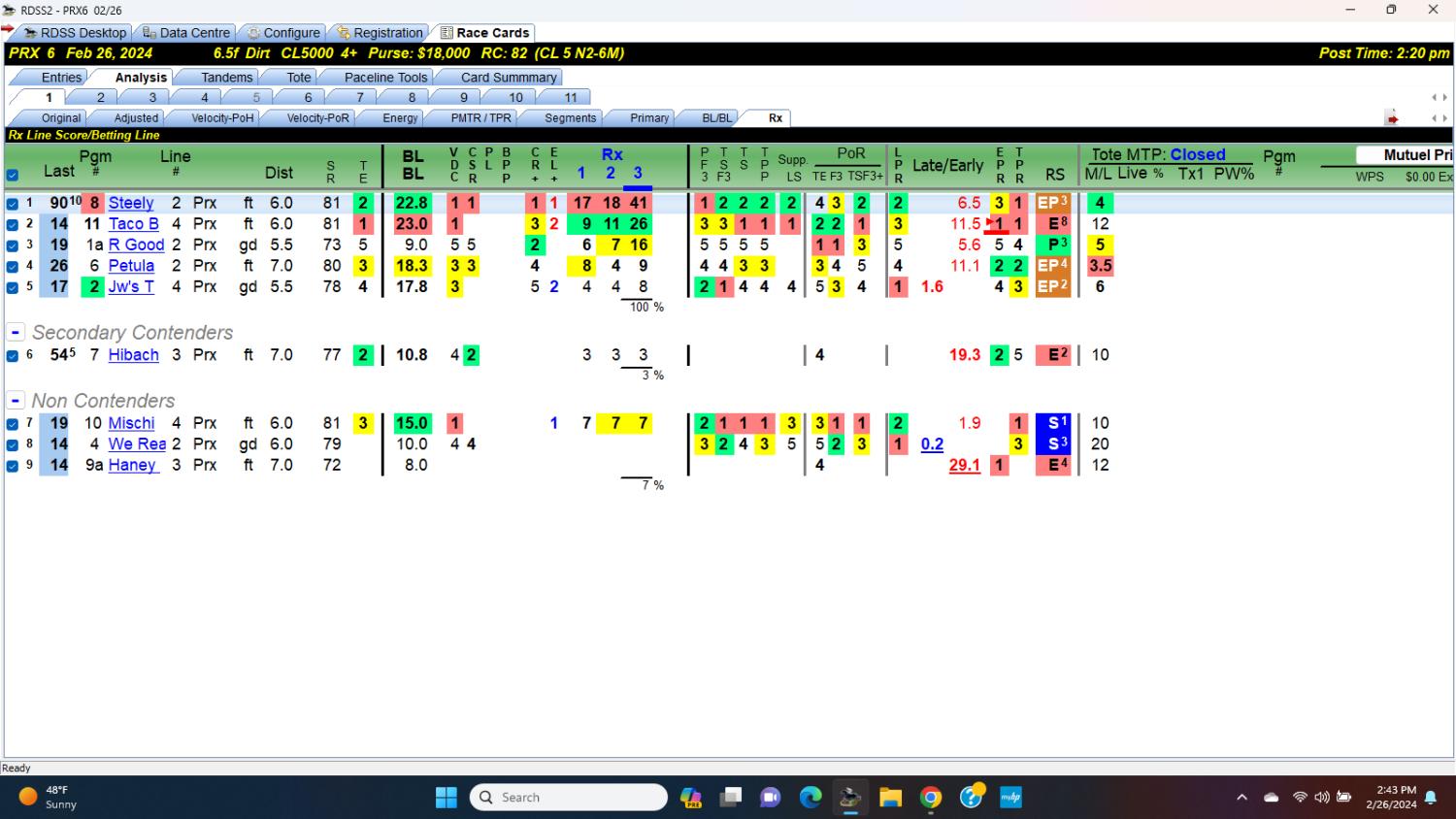Switch to the Energy view tab
1456x819 pixels.
pyautogui.click(x=400, y=118)
